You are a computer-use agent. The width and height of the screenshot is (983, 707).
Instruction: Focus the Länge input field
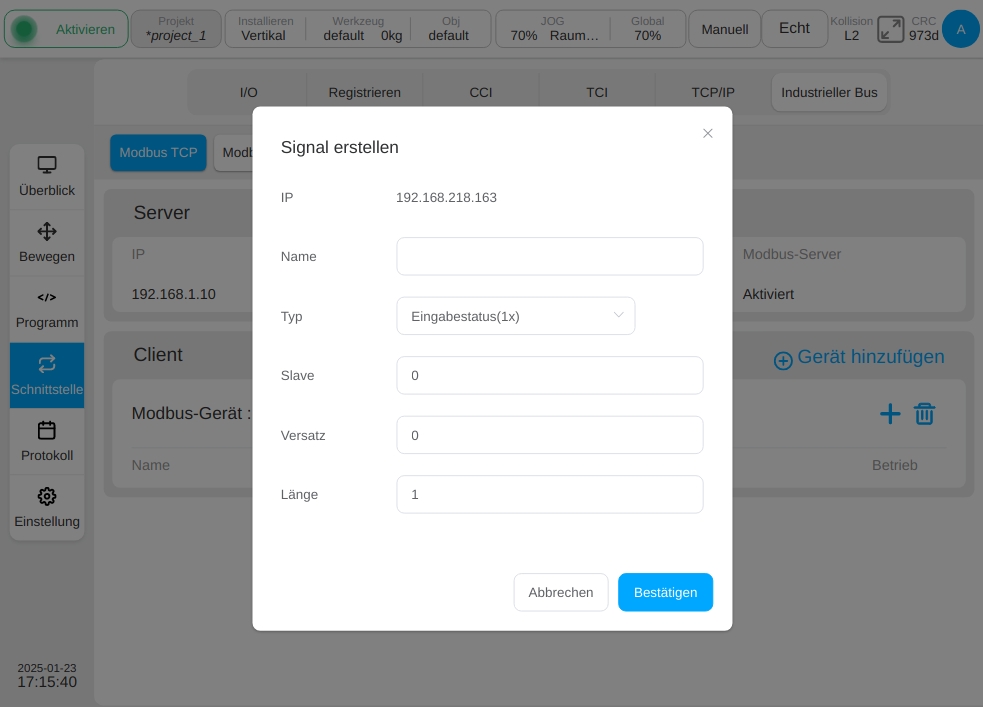pyautogui.click(x=550, y=495)
